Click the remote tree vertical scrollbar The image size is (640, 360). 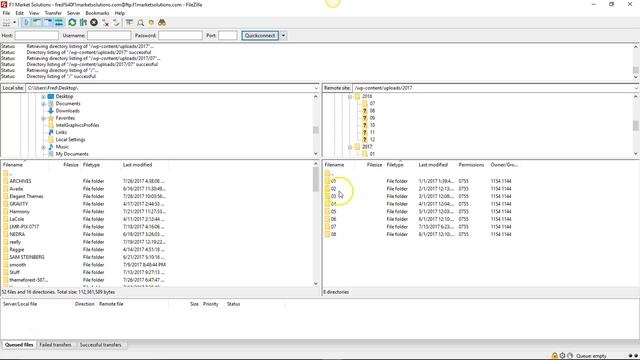click(636, 125)
